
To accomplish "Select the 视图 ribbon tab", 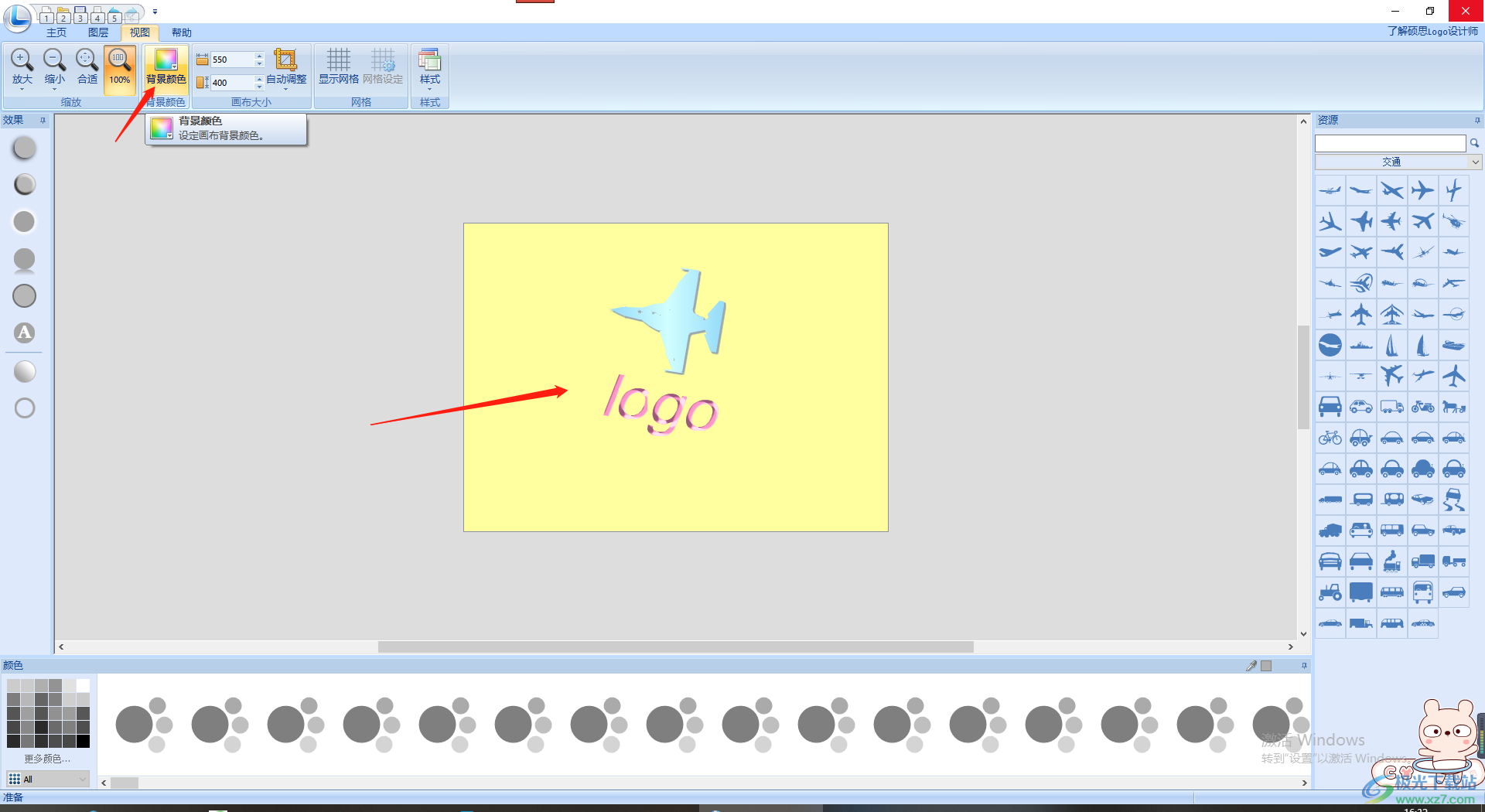I will tap(140, 32).
